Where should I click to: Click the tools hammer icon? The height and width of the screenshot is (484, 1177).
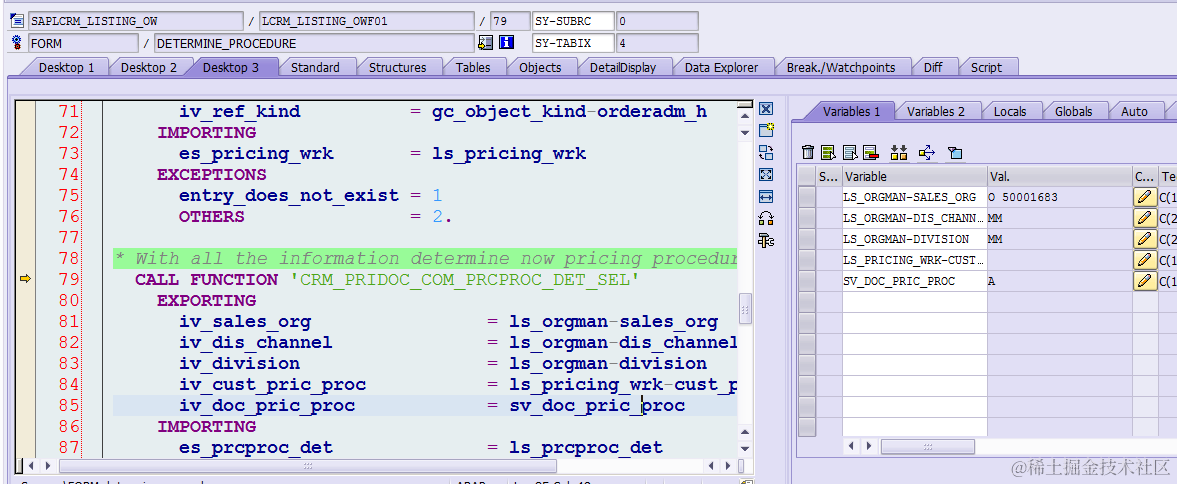point(766,240)
